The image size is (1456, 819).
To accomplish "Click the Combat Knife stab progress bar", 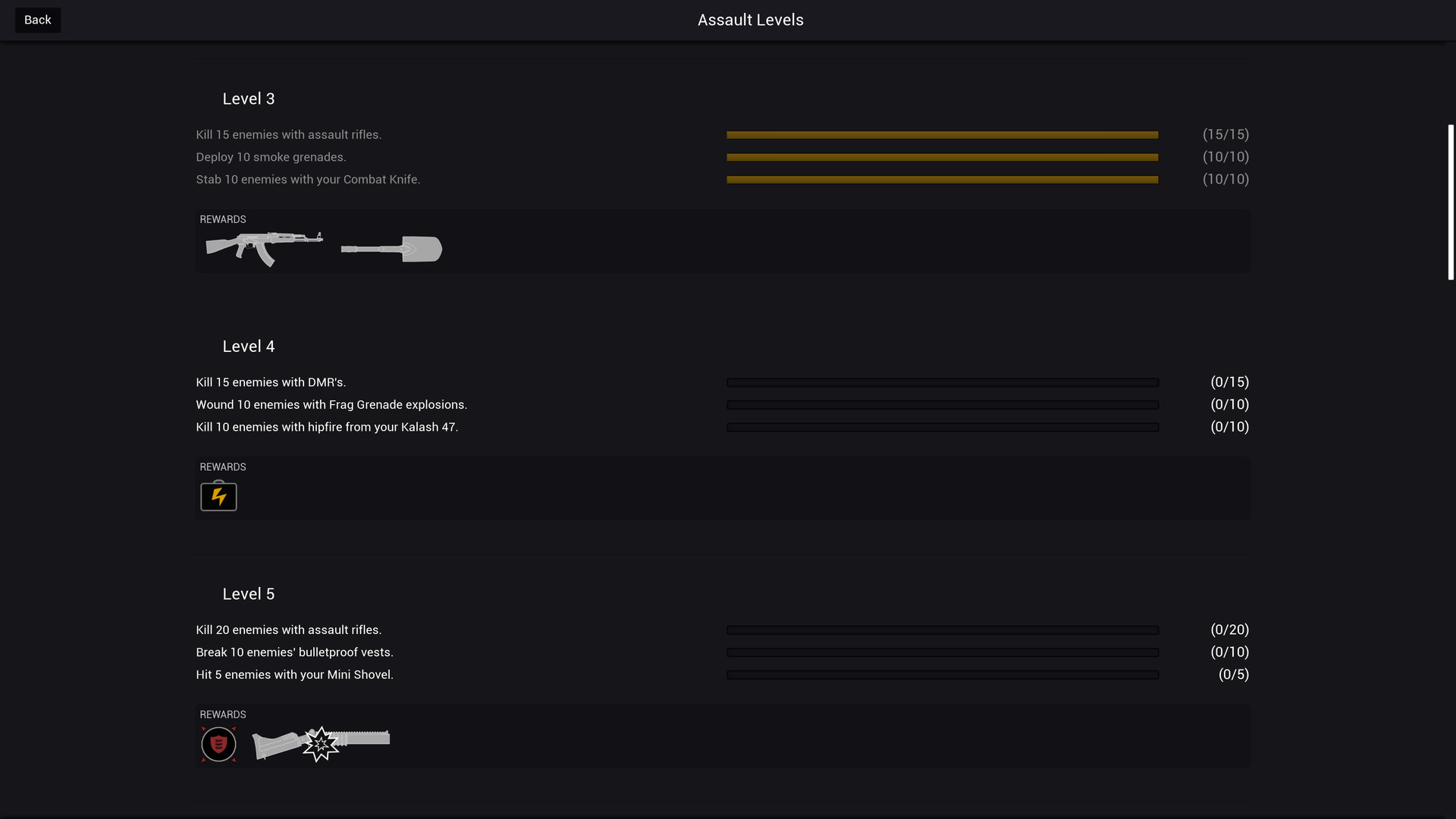I will pos(942,180).
